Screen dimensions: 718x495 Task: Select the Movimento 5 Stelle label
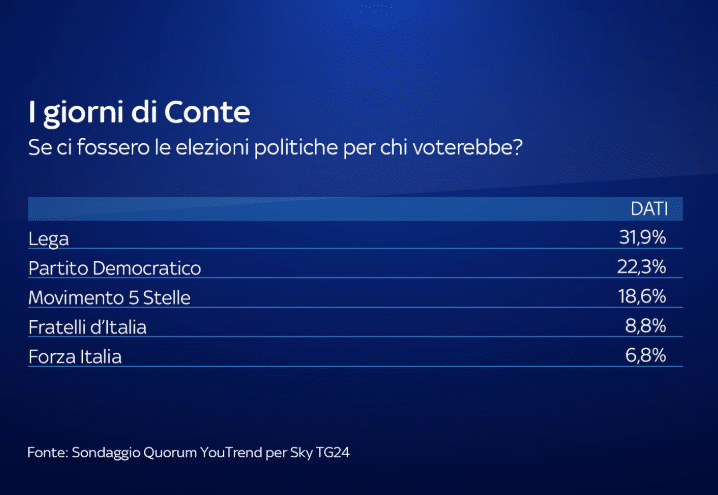tap(108, 297)
